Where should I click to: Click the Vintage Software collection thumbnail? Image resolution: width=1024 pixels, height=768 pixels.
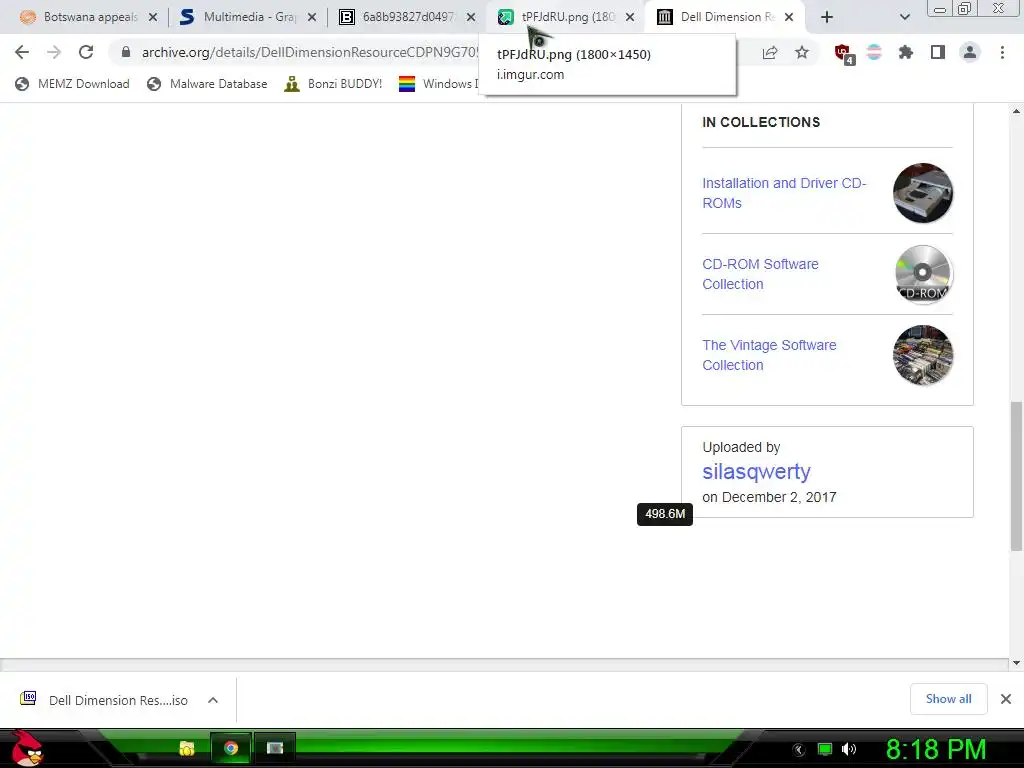(x=922, y=355)
